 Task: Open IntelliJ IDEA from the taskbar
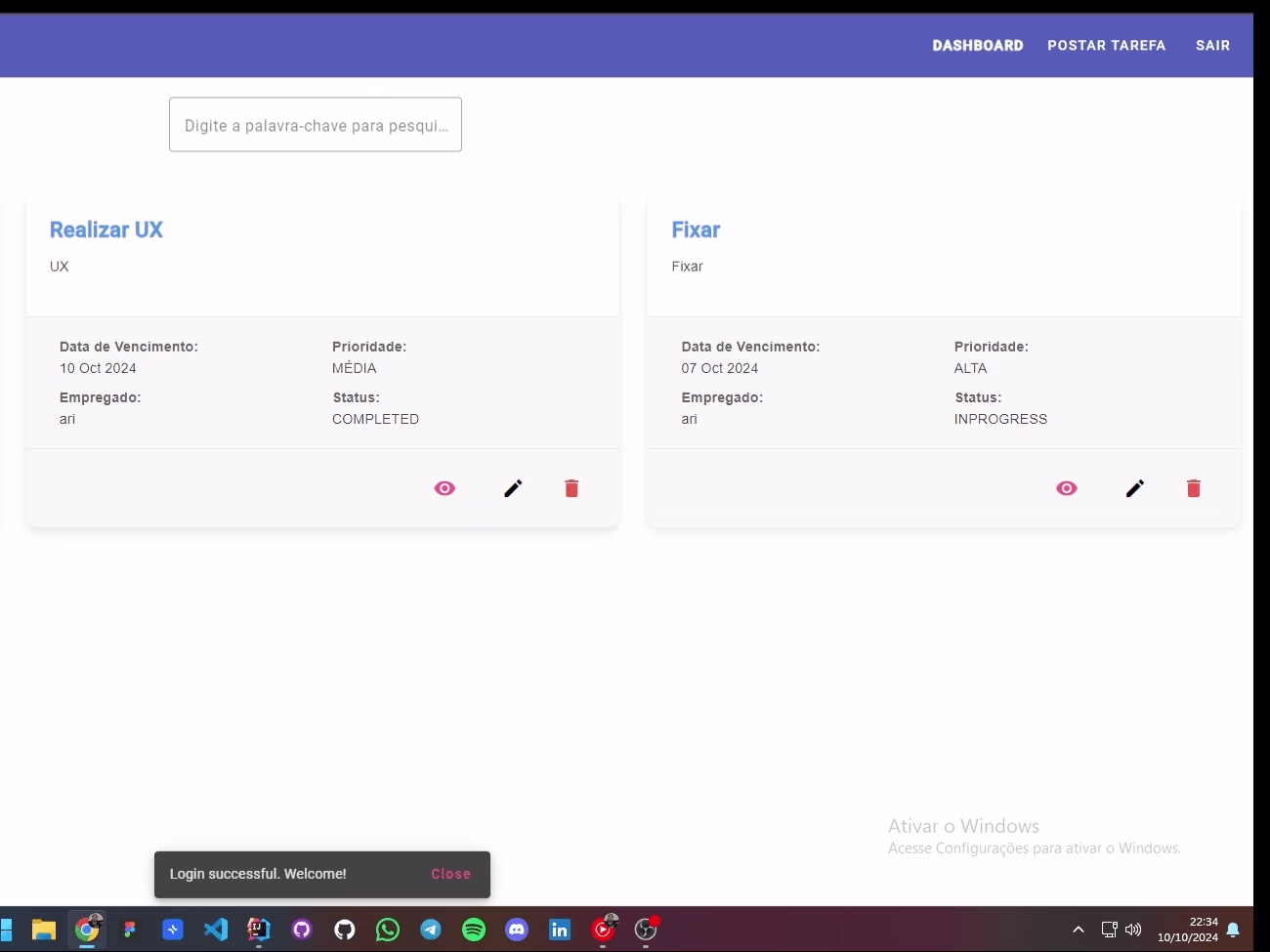pyautogui.click(x=259, y=930)
